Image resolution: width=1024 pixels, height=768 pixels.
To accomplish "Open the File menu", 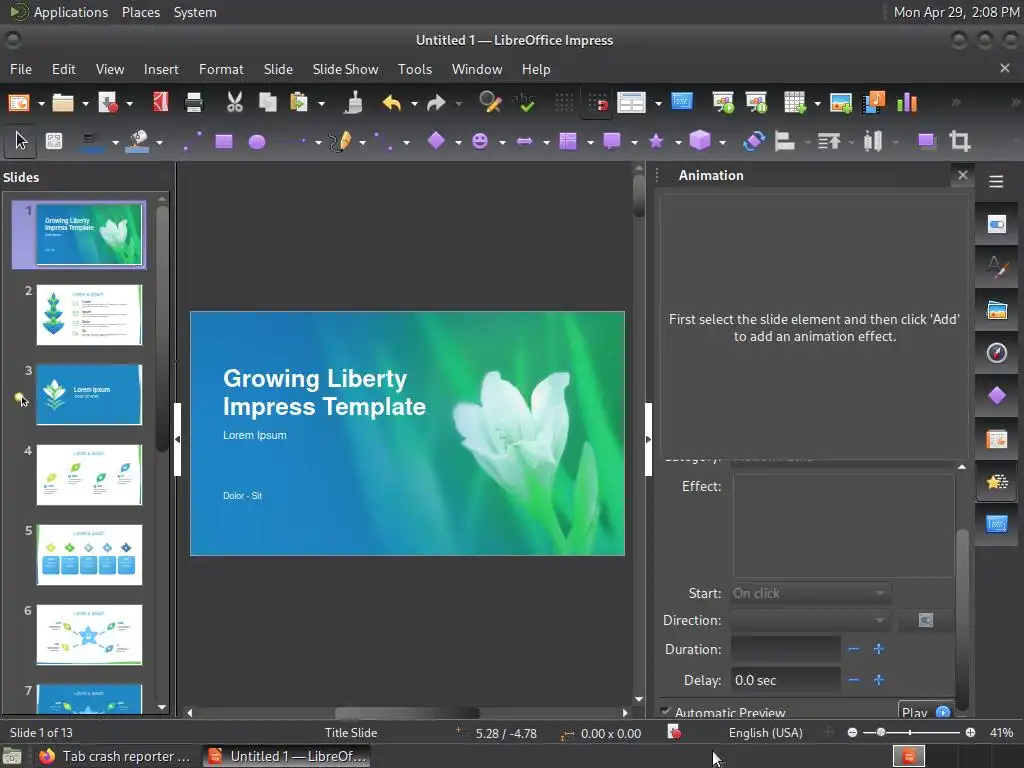I will [x=21, y=69].
